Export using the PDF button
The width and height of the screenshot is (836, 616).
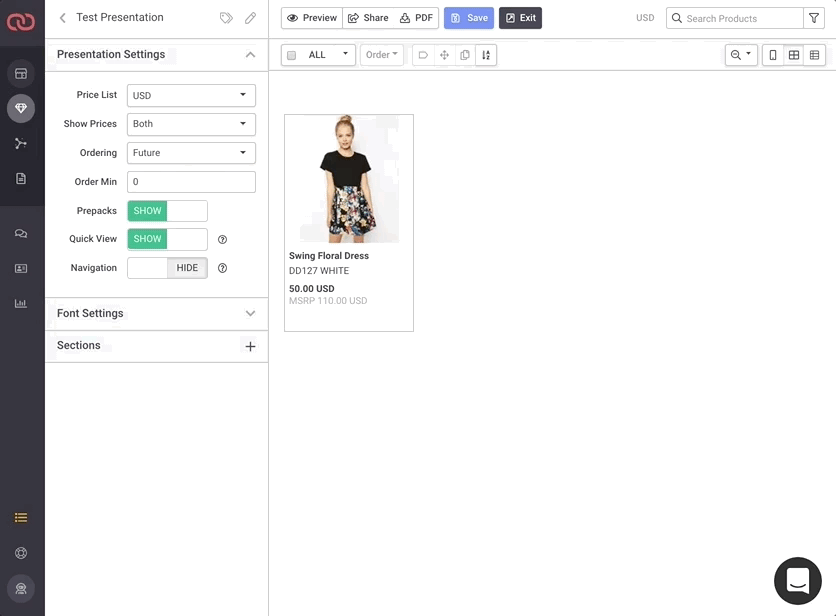click(416, 18)
